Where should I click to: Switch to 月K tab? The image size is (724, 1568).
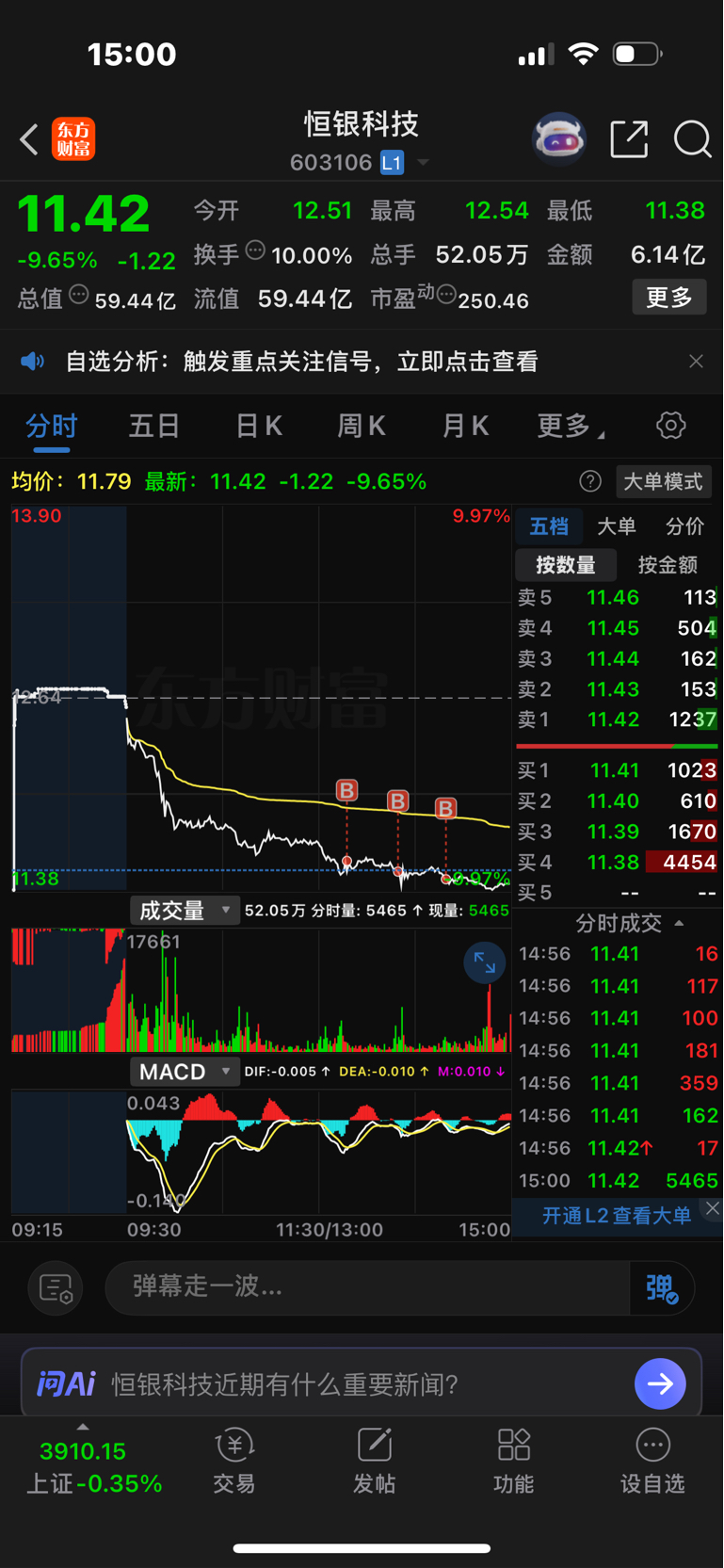[465, 427]
